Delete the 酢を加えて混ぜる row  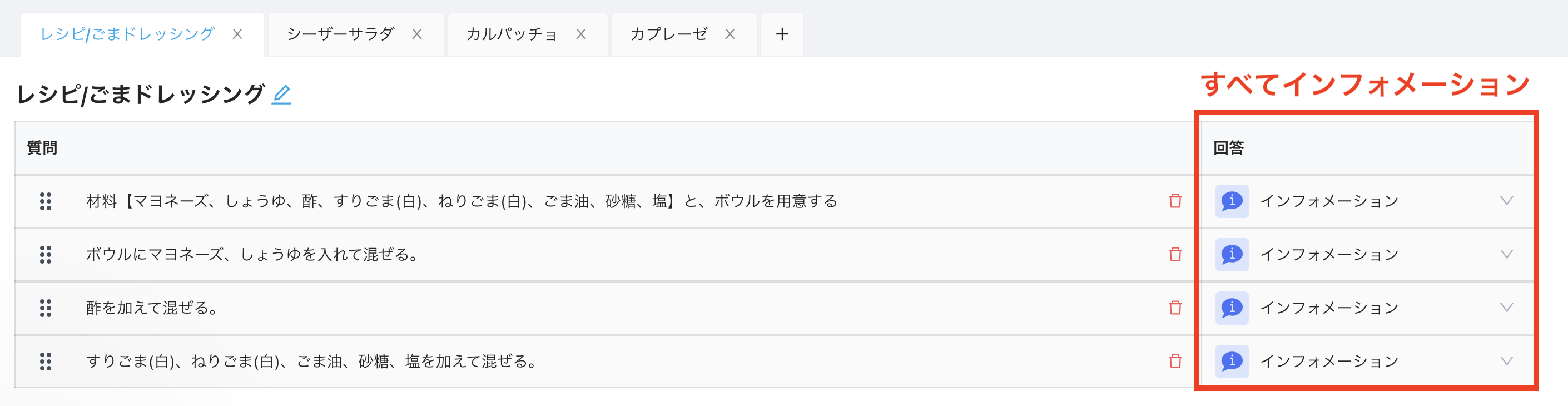tap(1175, 308)
